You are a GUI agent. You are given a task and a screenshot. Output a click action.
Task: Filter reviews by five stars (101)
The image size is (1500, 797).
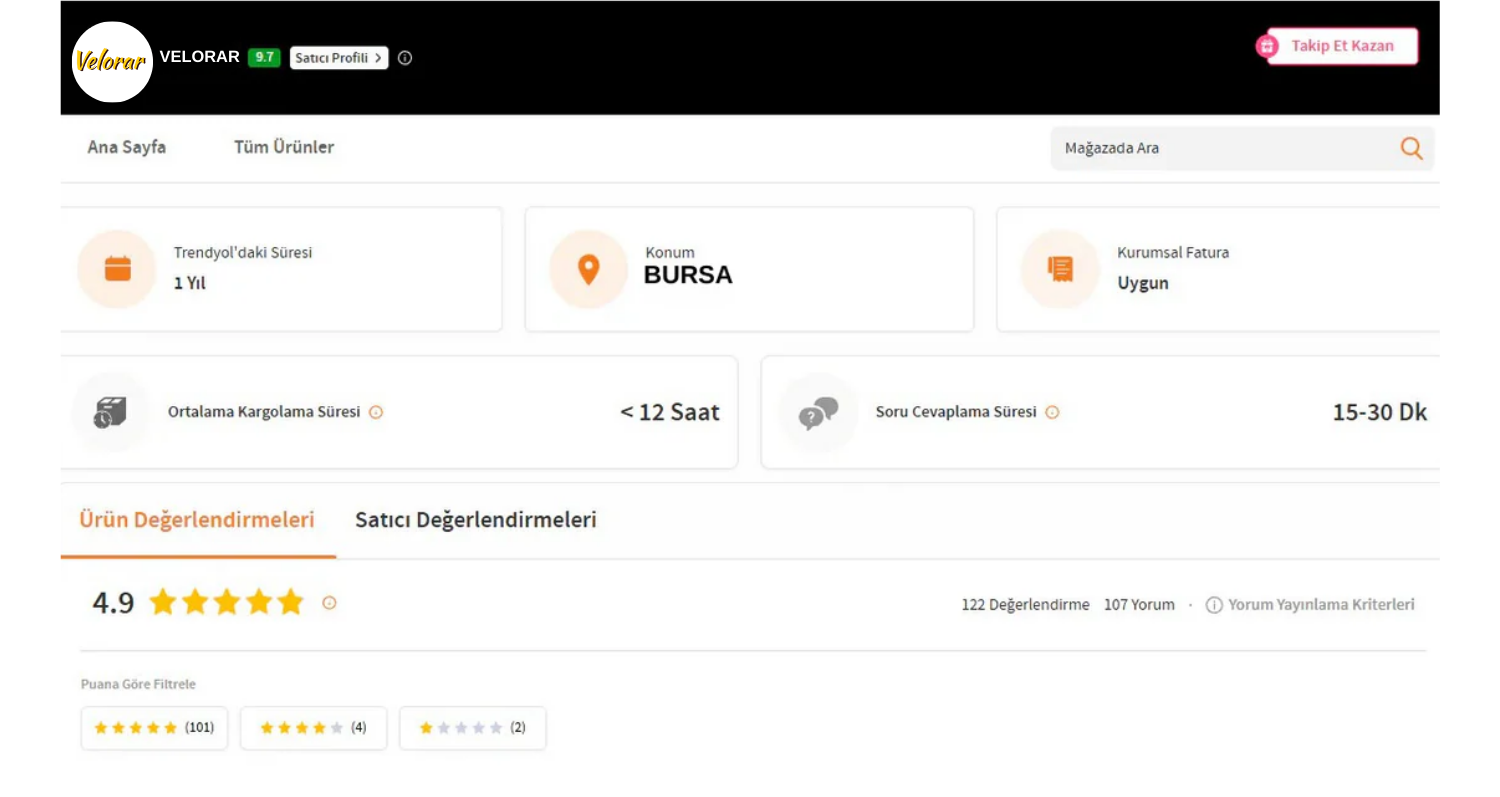154,728
